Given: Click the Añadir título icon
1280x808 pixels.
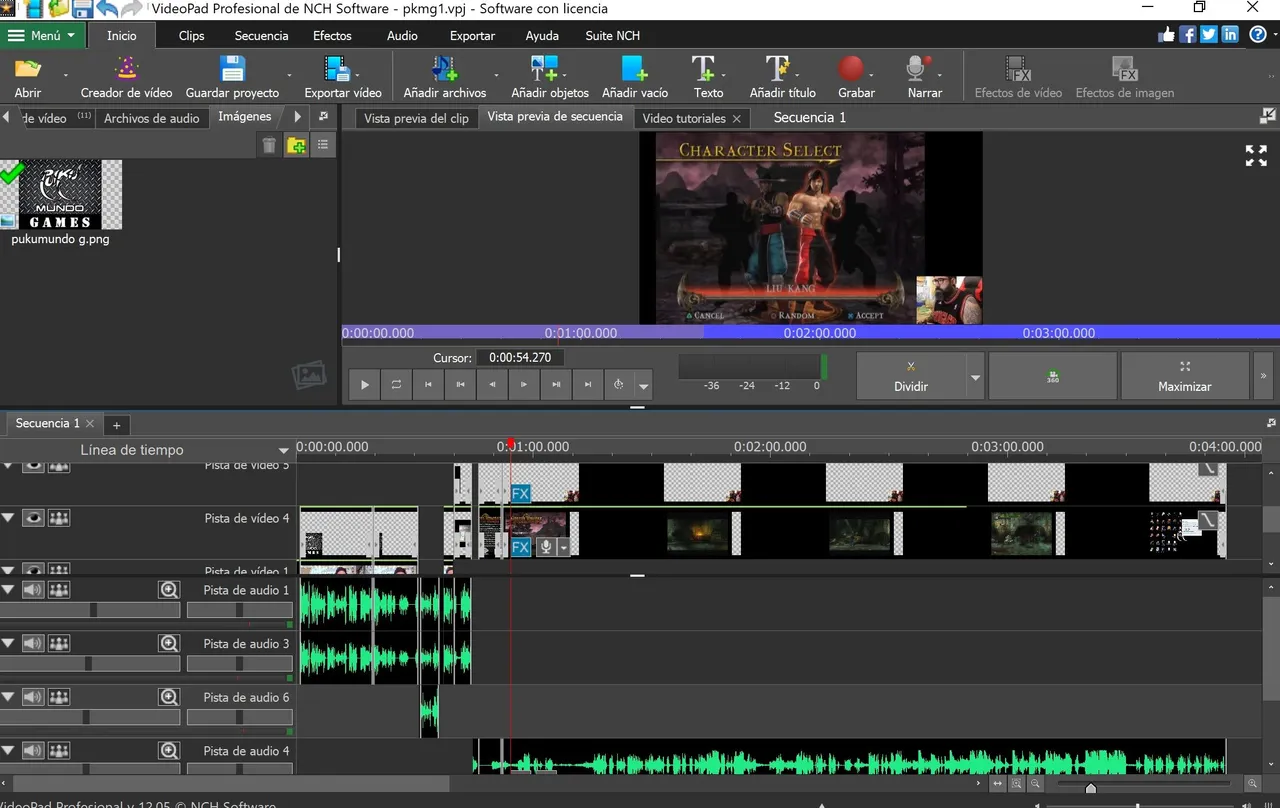Looking at the screenshot, I should (778, 69).
